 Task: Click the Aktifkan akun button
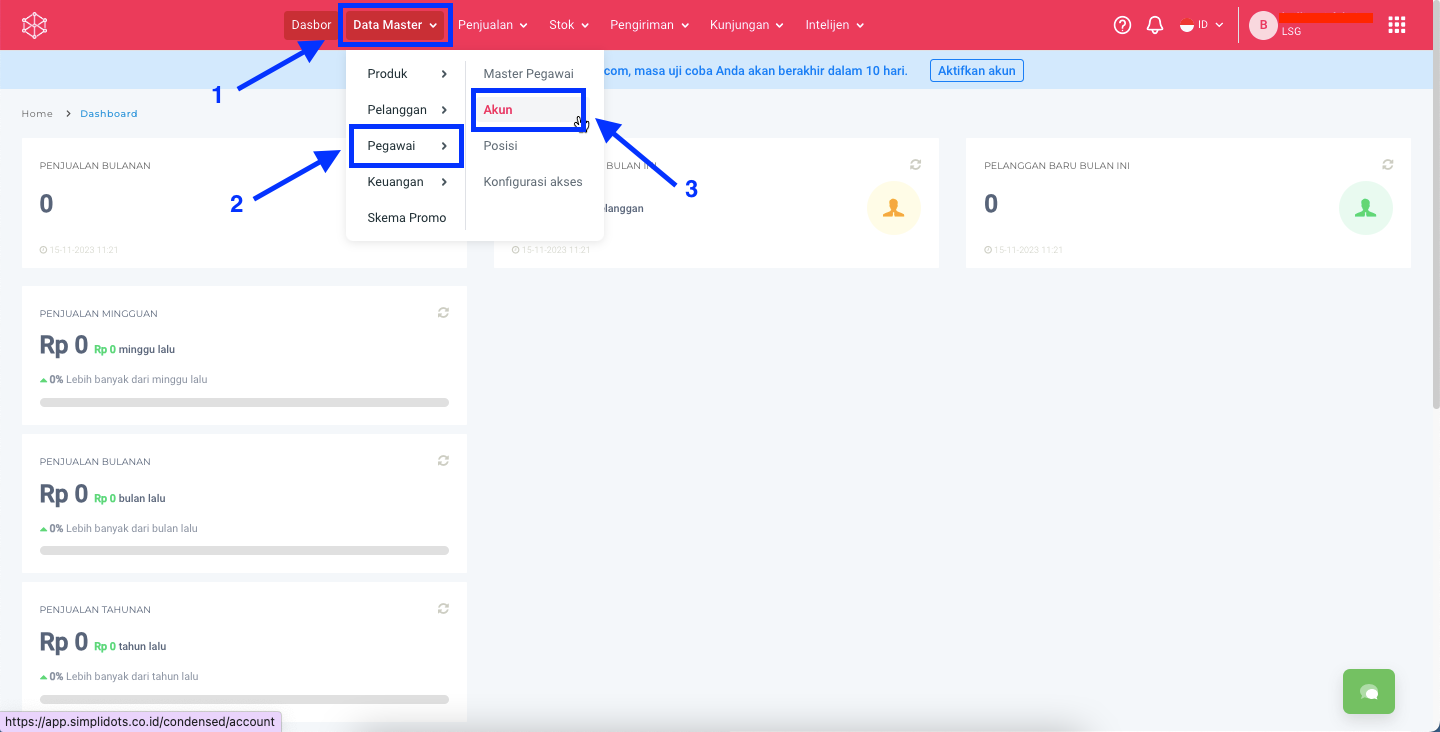click(x=976, y=71)
